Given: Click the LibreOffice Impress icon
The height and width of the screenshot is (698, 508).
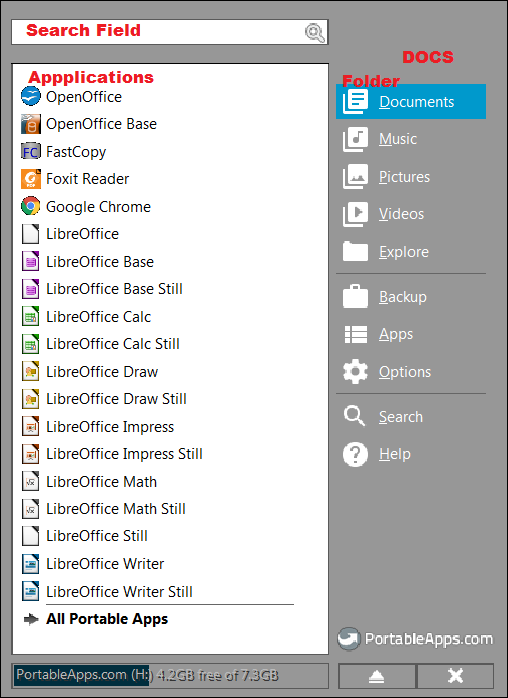Looking at the screenshot, I should pyautogui.click(x=31, y=426).
